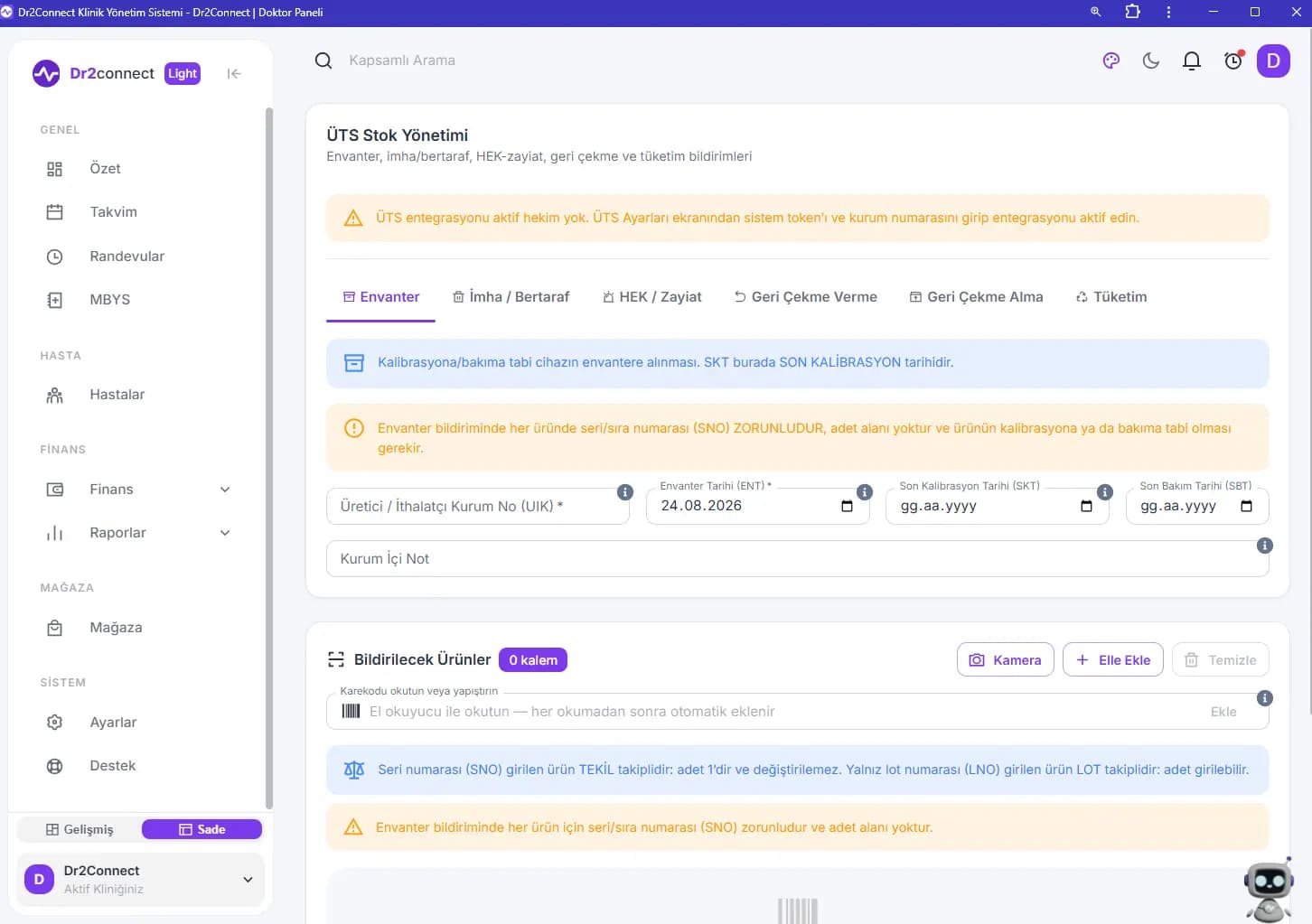This screenshot has height=924, width=1312.
Task: Switch sidebar to Gelişmiş mode
Action: pyautogui.click(x=80, y=829)
